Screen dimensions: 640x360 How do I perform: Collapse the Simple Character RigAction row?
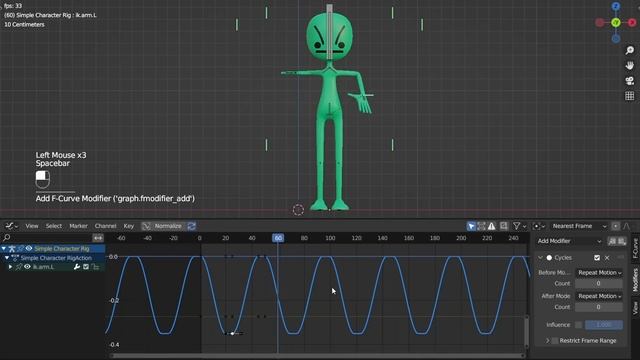point(7,258)
